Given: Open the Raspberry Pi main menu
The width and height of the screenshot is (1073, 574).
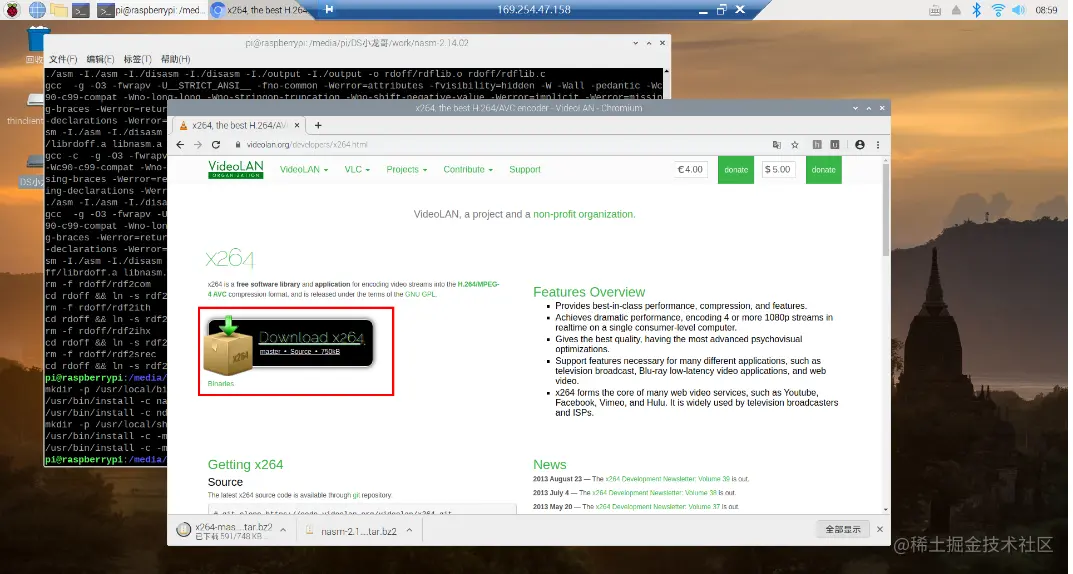Looking at the screenshot, I should pyautogui.click(x=12, y=10).
